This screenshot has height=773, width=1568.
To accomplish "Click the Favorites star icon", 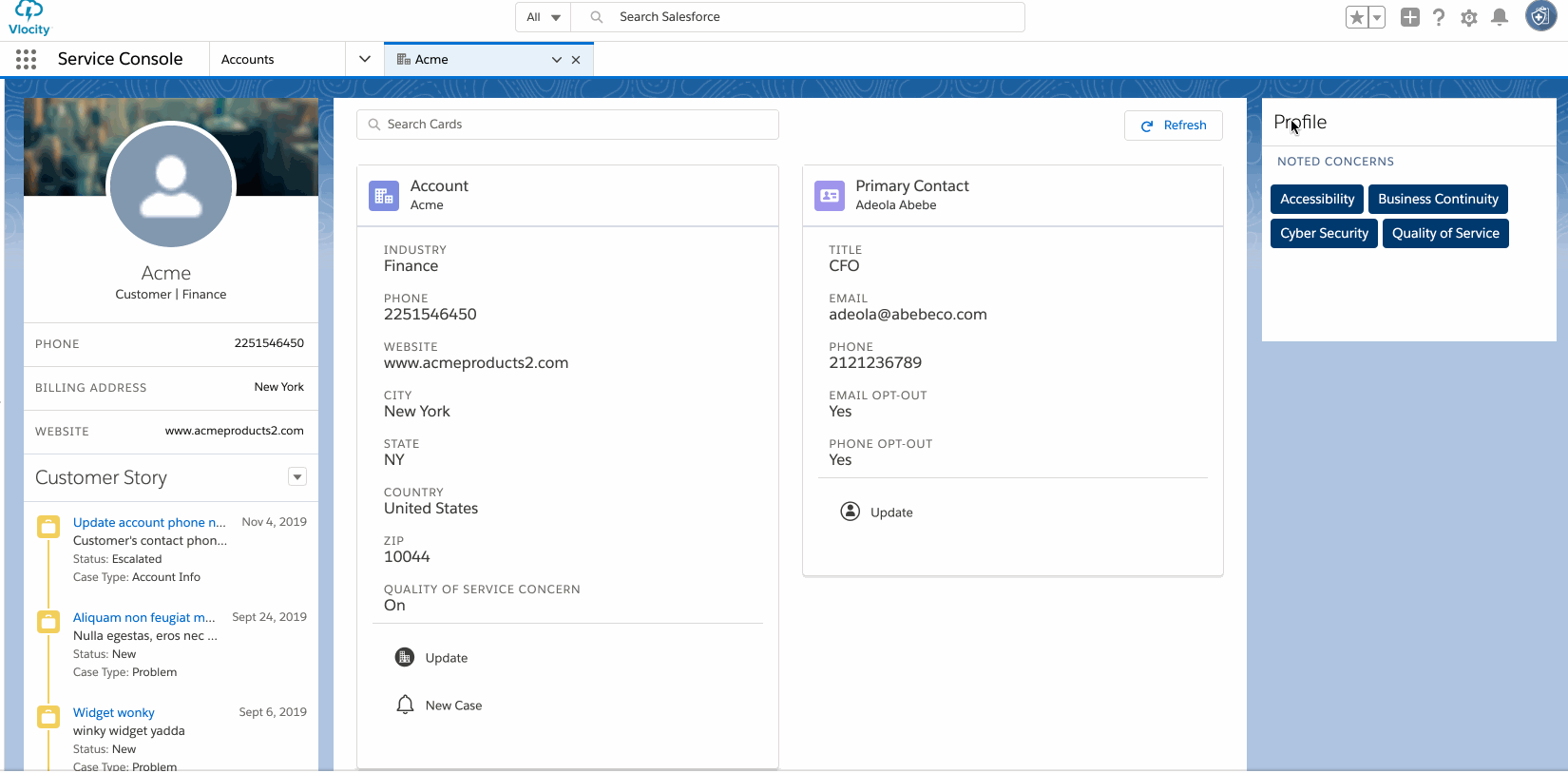I will [x=1357, y=17].
